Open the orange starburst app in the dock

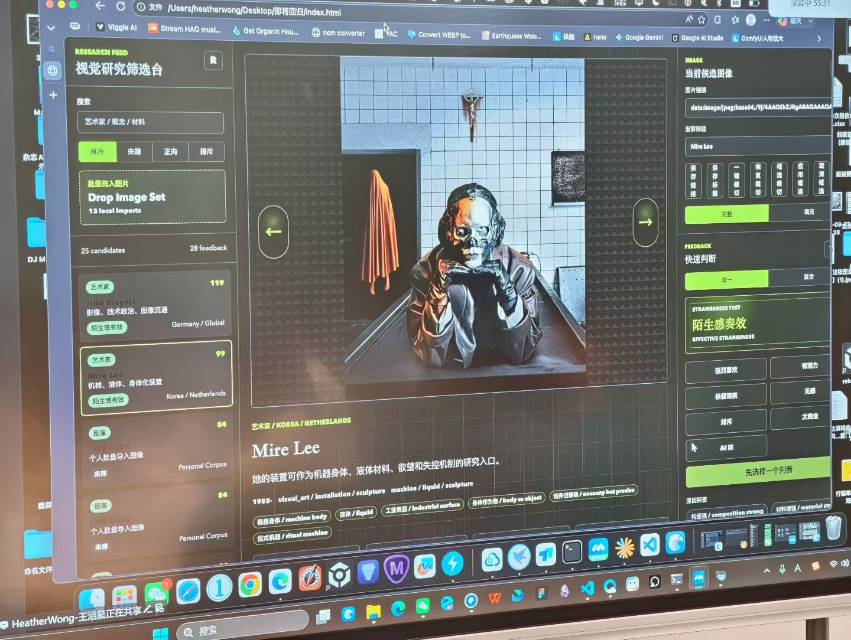(624, 547)
